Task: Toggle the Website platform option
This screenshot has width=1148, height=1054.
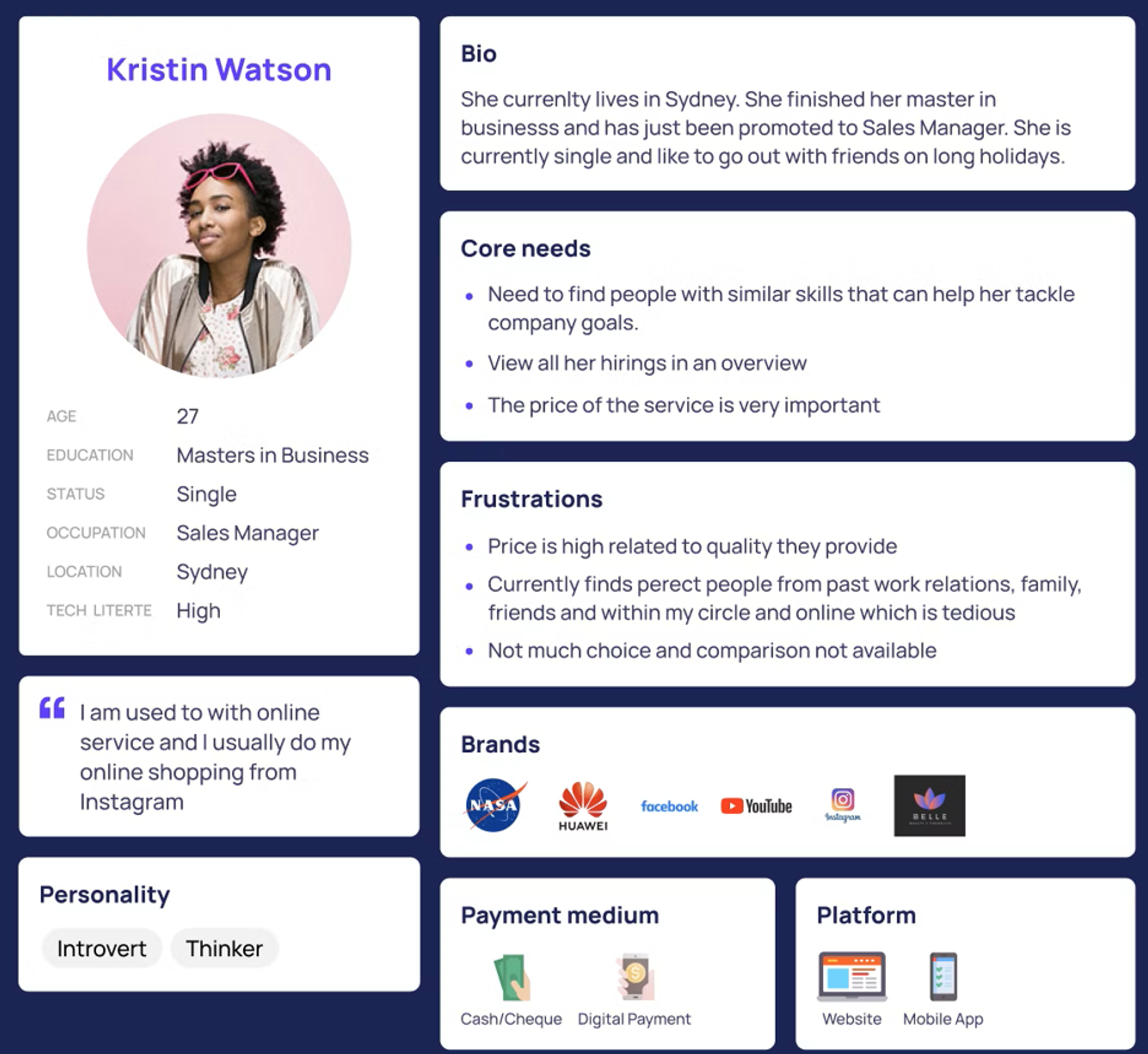Action: tap(865, 975)
